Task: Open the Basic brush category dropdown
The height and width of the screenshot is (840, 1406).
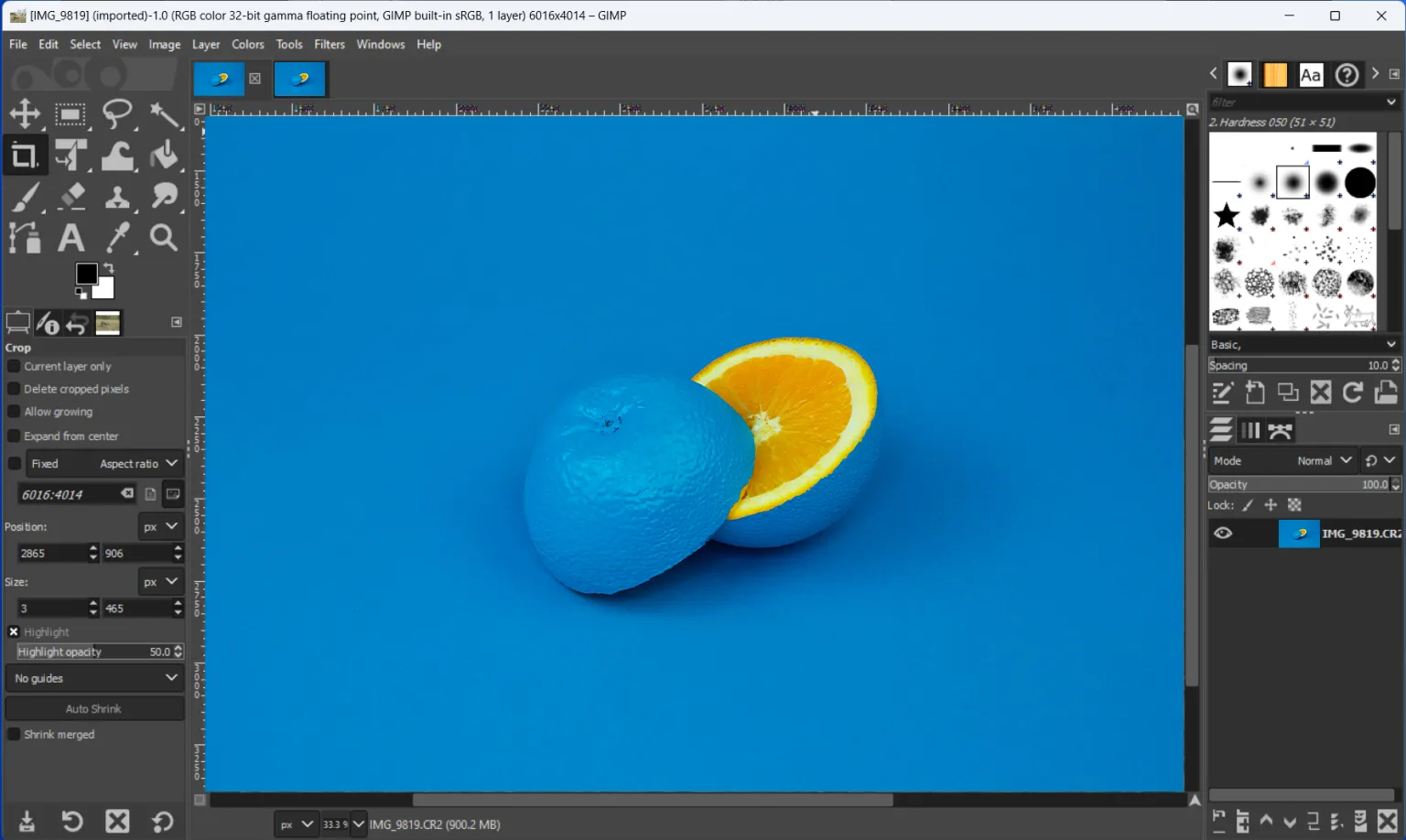Action: coord(1303,343)
